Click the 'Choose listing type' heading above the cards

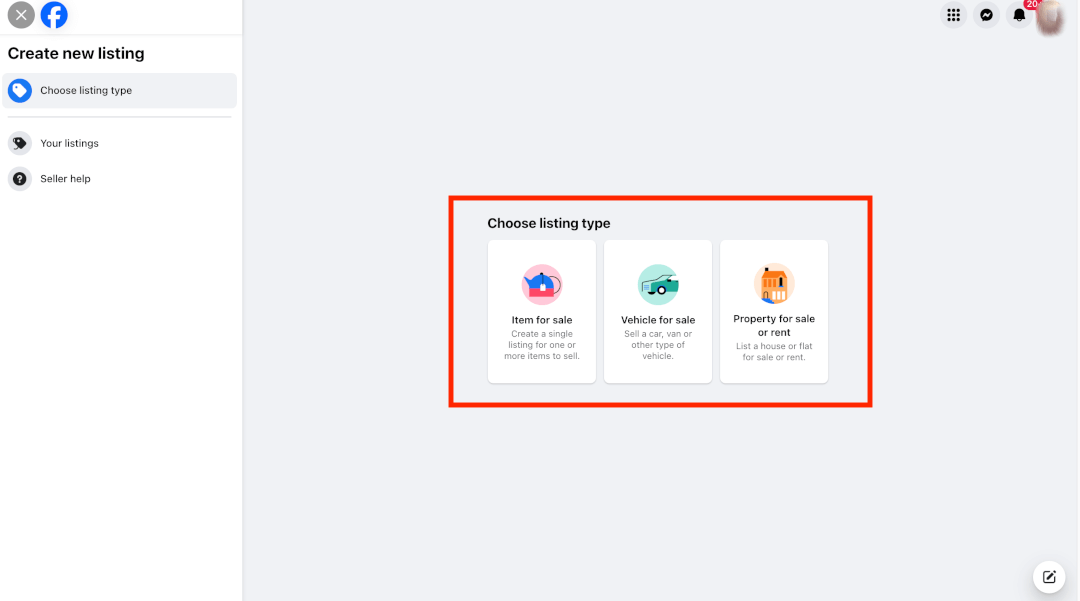(x=549, y=223)
